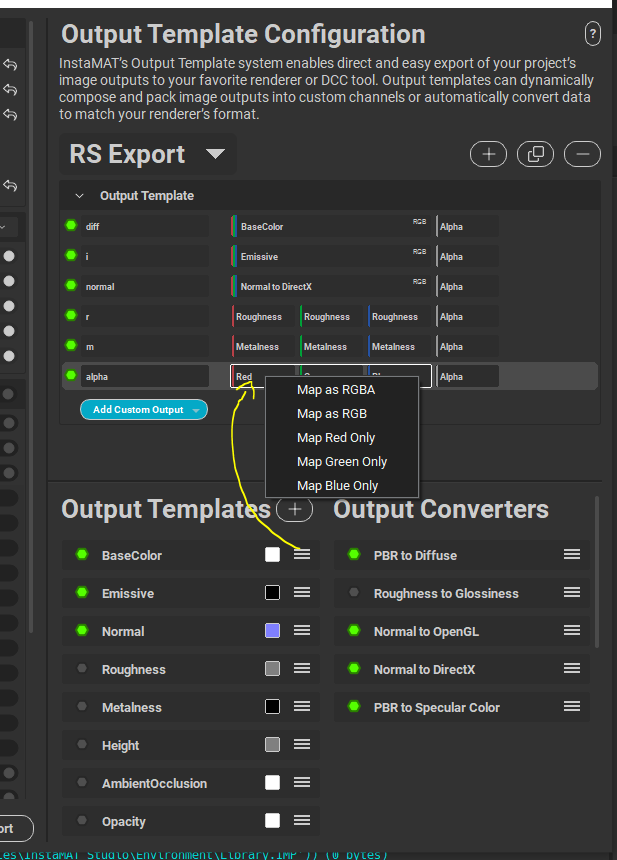This screenshot has width=617, height=860.
Task: Open the BaseColor hamburger menu icon
Action: (302, 555)
